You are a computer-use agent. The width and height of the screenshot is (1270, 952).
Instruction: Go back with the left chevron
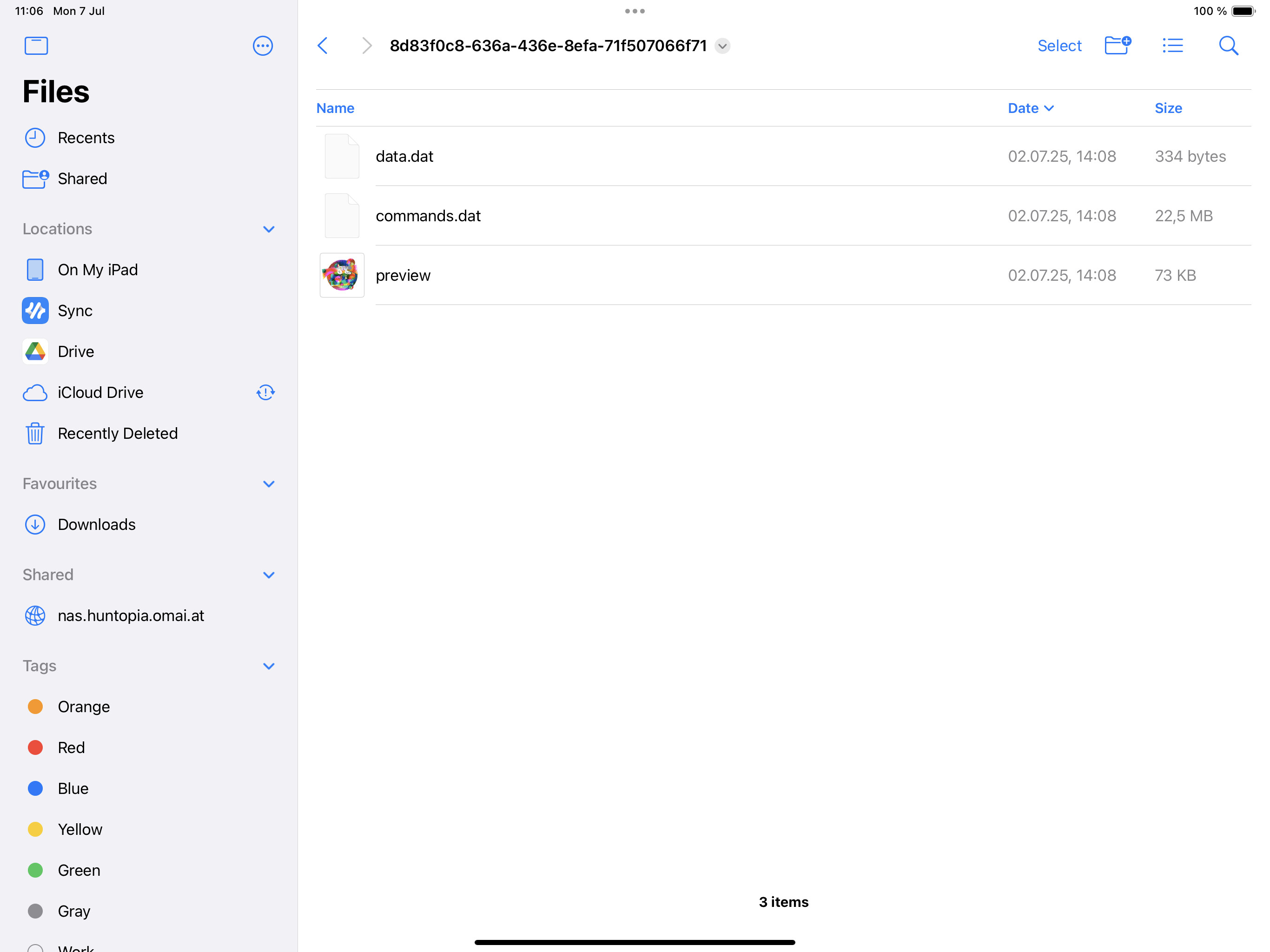pos(323,46)
